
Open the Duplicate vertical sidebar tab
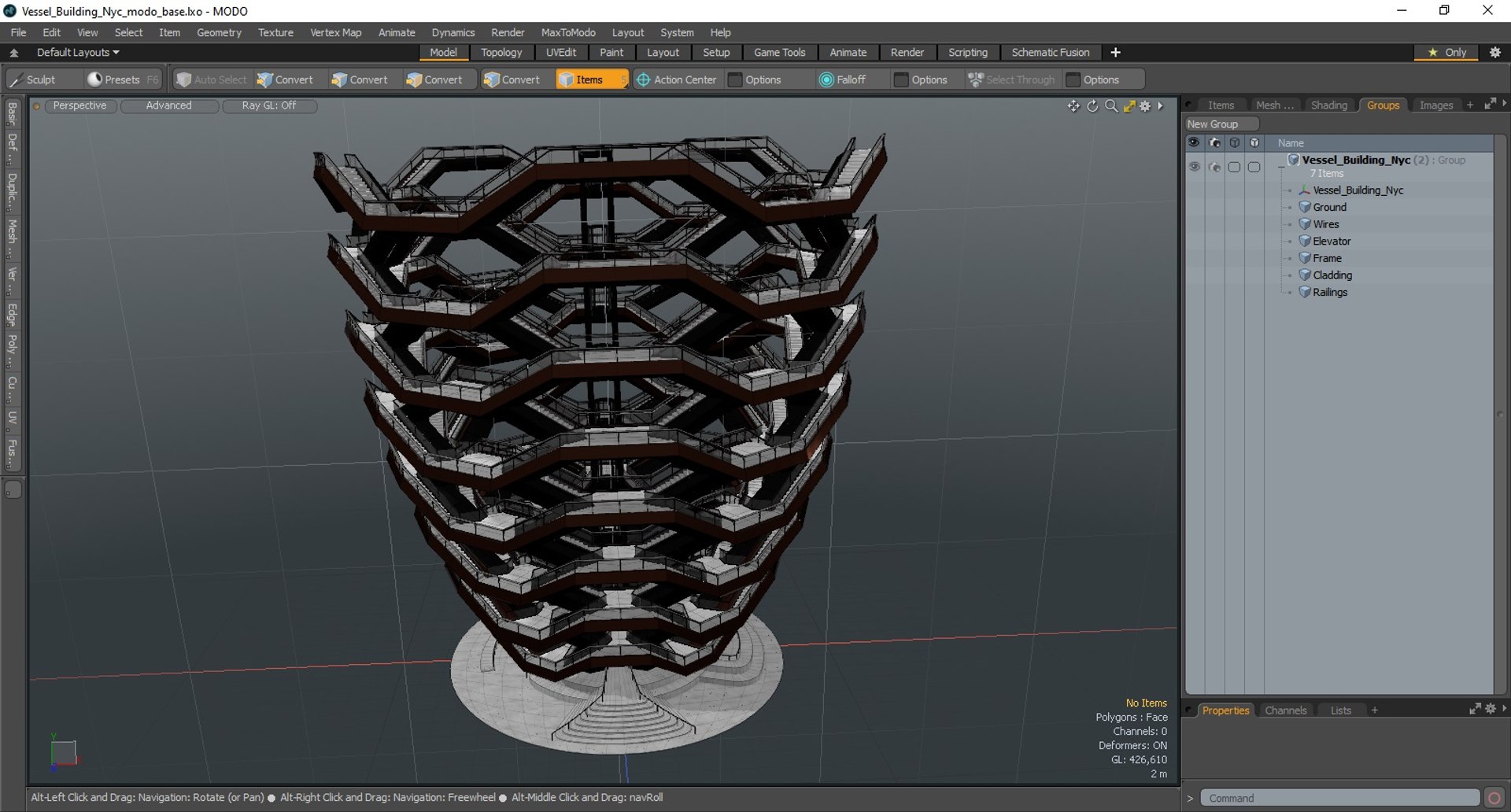point(12,191)
